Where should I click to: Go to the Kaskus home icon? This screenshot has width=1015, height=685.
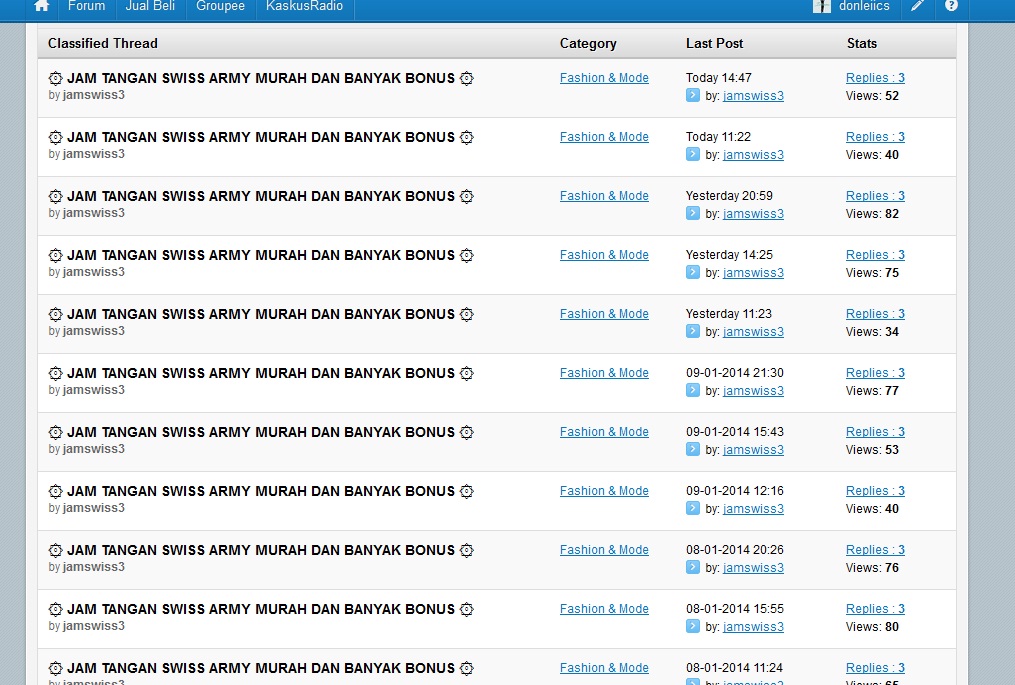pos(41,6)
